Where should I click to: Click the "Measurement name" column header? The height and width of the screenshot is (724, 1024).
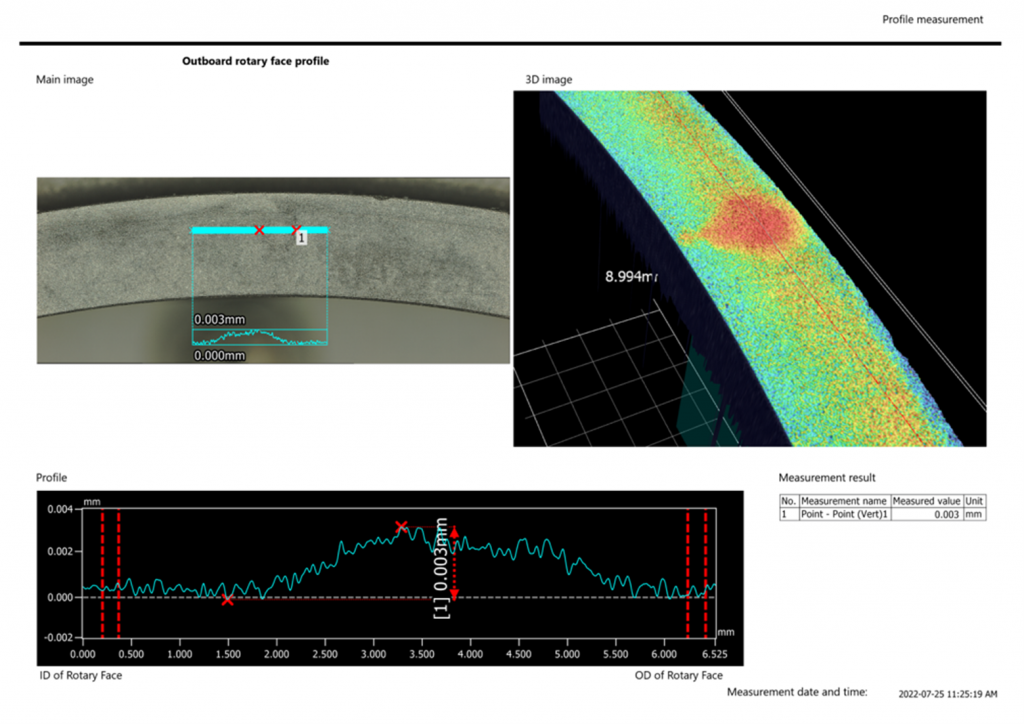(844, 501)
